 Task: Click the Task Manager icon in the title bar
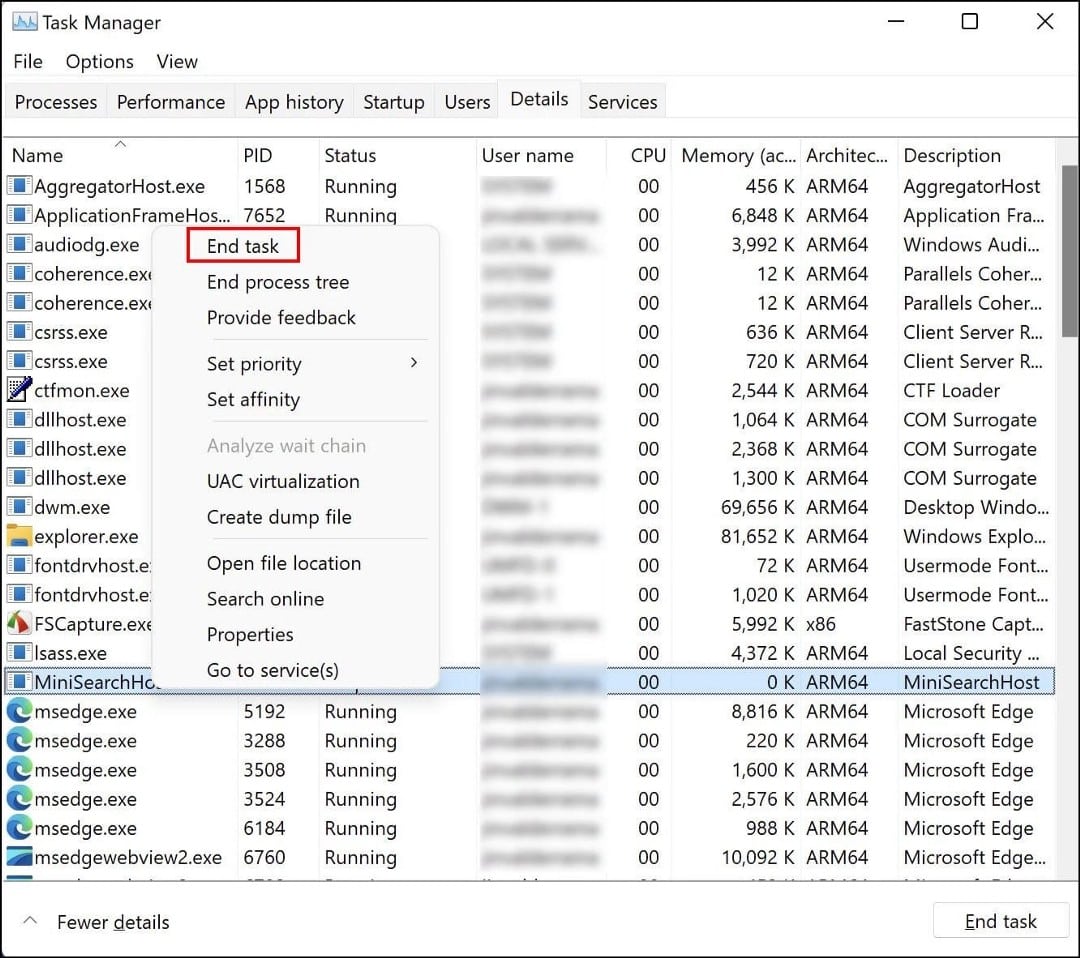coord(25,21)
